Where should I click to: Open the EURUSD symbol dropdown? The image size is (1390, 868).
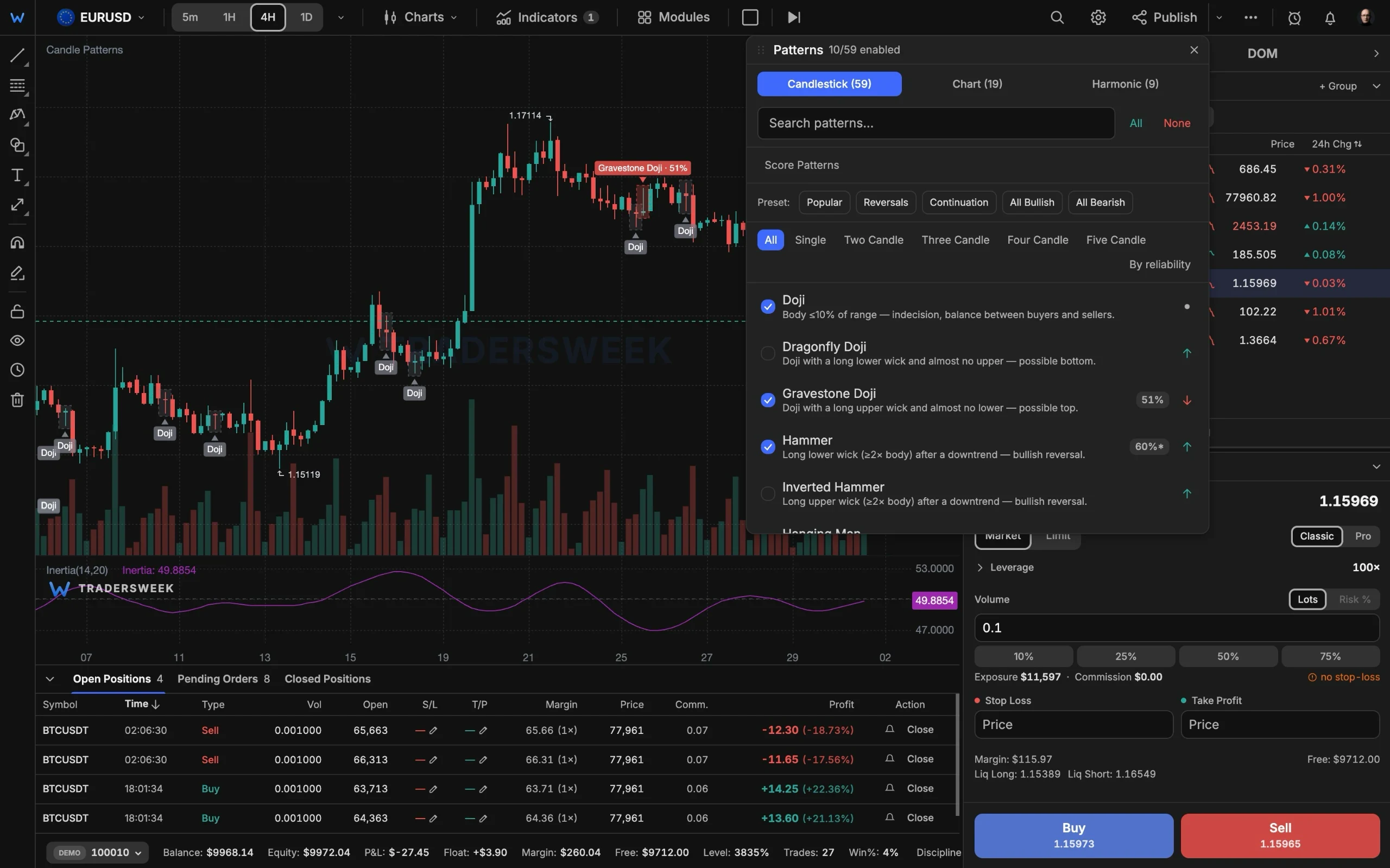coord(101,17)
